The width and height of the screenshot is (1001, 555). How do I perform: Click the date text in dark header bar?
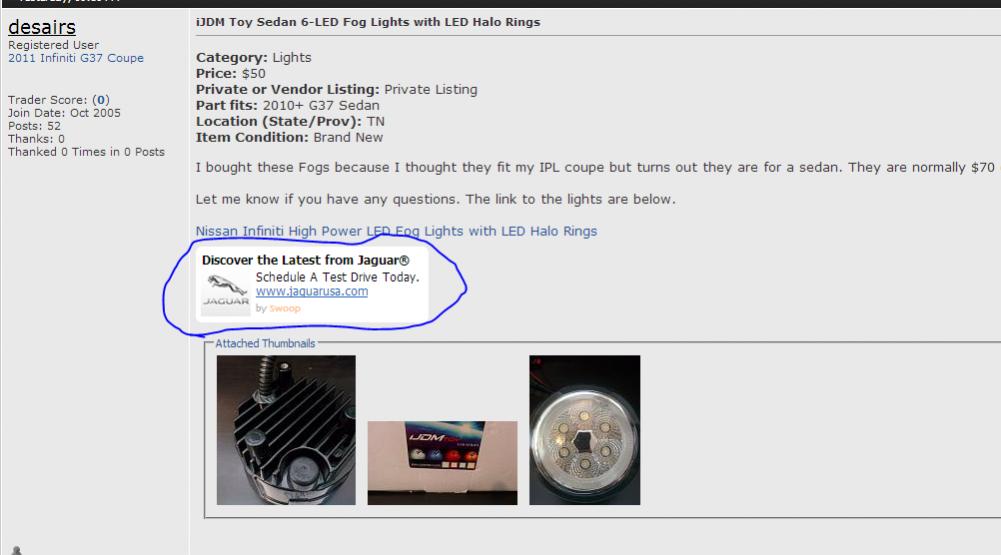click(70, 1)
